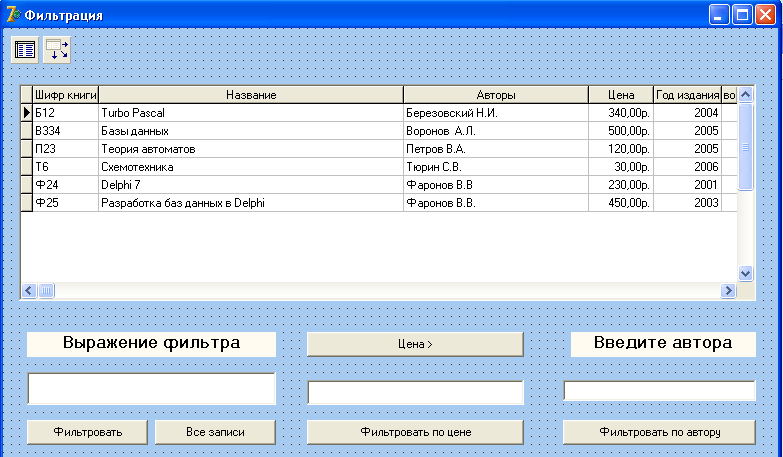Click the 'Фильтровать по автору' button
Image resolution: width=783 pixels, height=457 pixels.
(660, 432)
